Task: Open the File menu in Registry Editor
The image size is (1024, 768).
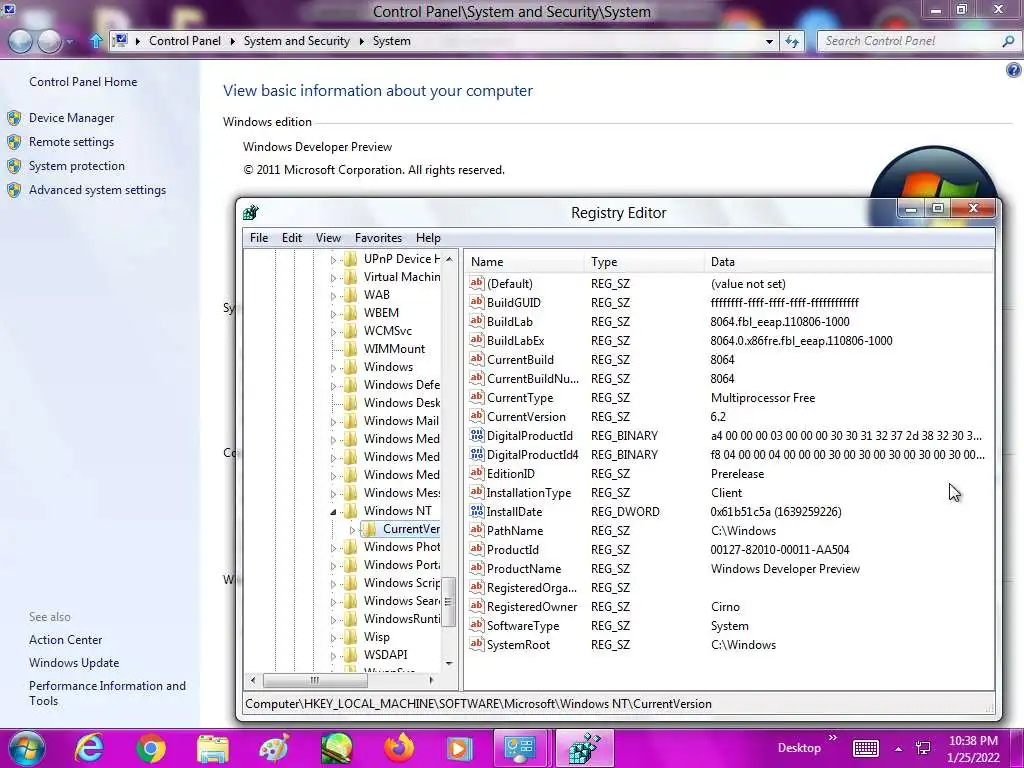Action: [259, 238]
